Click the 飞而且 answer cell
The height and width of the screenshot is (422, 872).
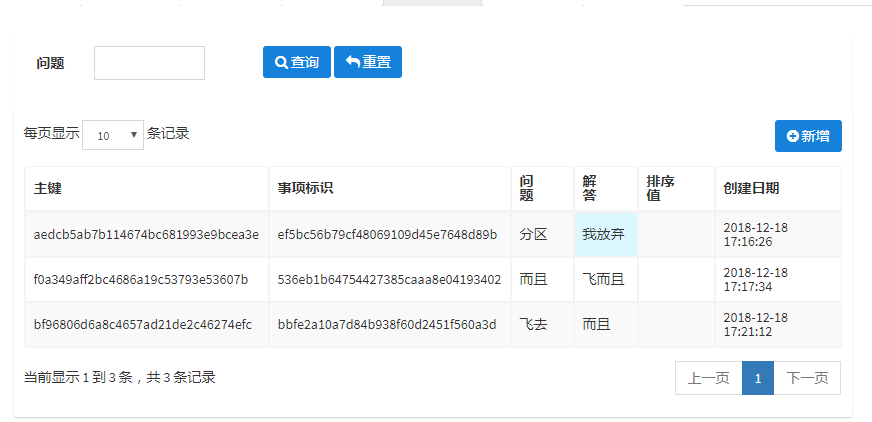click(606, 280)
